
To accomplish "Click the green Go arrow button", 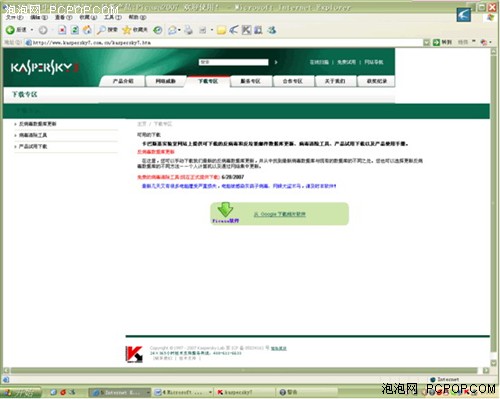I will (436, 42).
